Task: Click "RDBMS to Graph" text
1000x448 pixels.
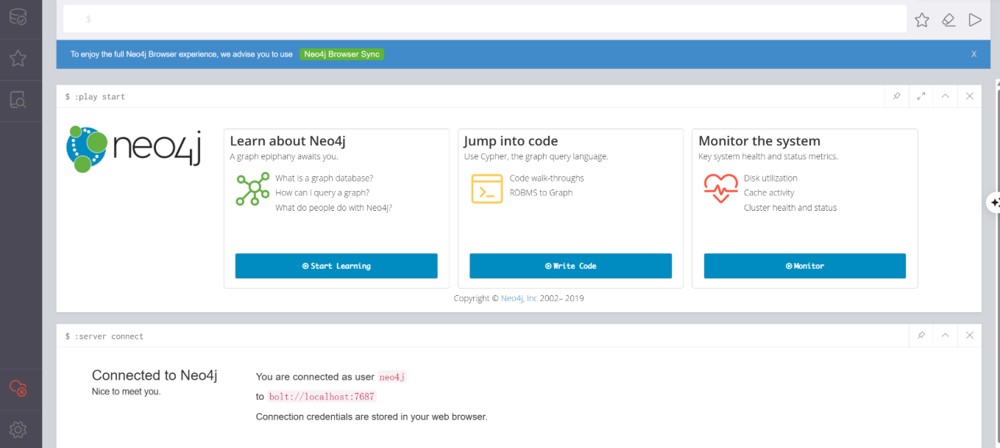Action: pyautogui.click(x=541, y=193)
